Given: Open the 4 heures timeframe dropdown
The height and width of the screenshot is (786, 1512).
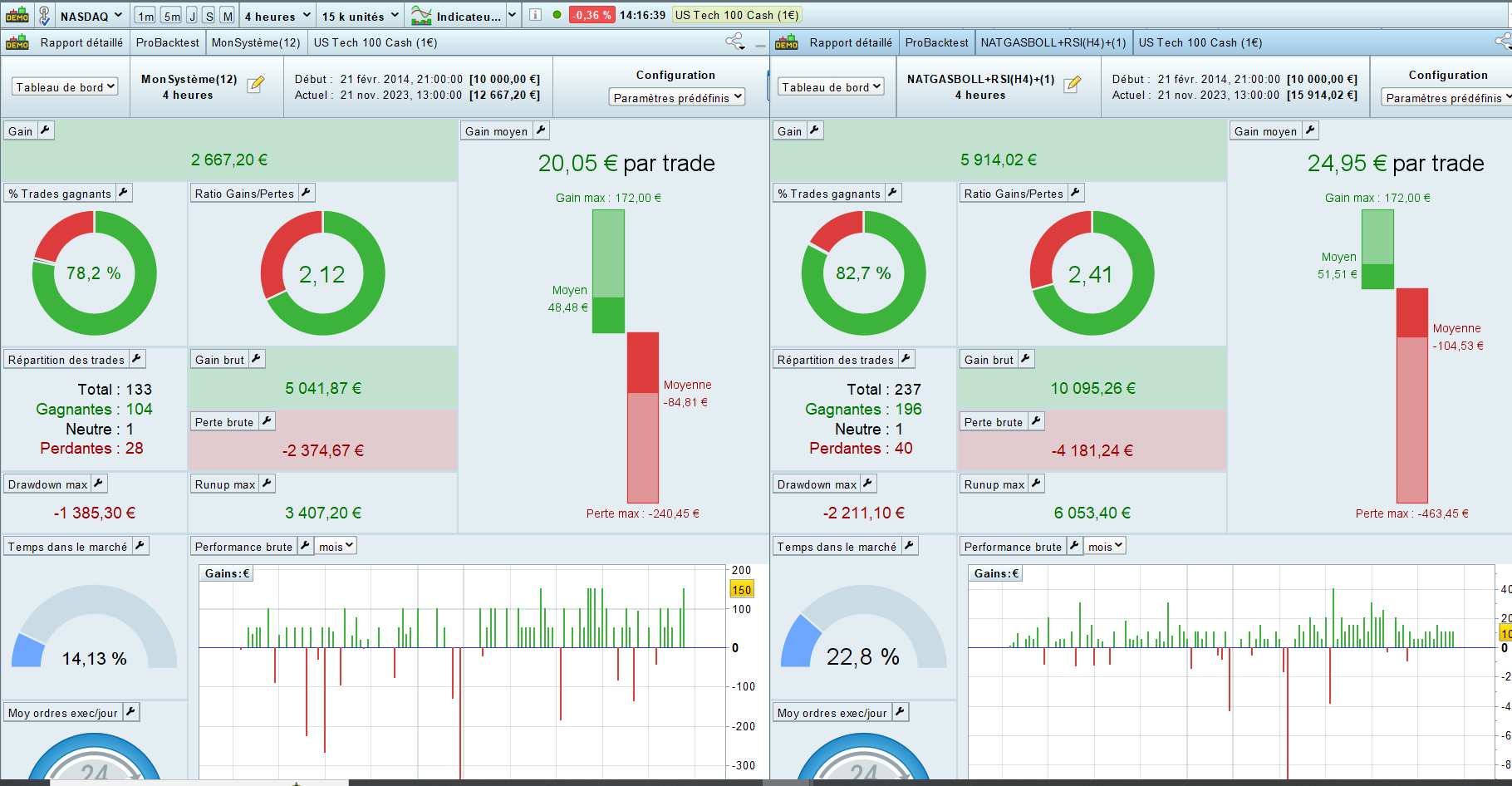Looking at the screenshot, I should pos(277,16).
